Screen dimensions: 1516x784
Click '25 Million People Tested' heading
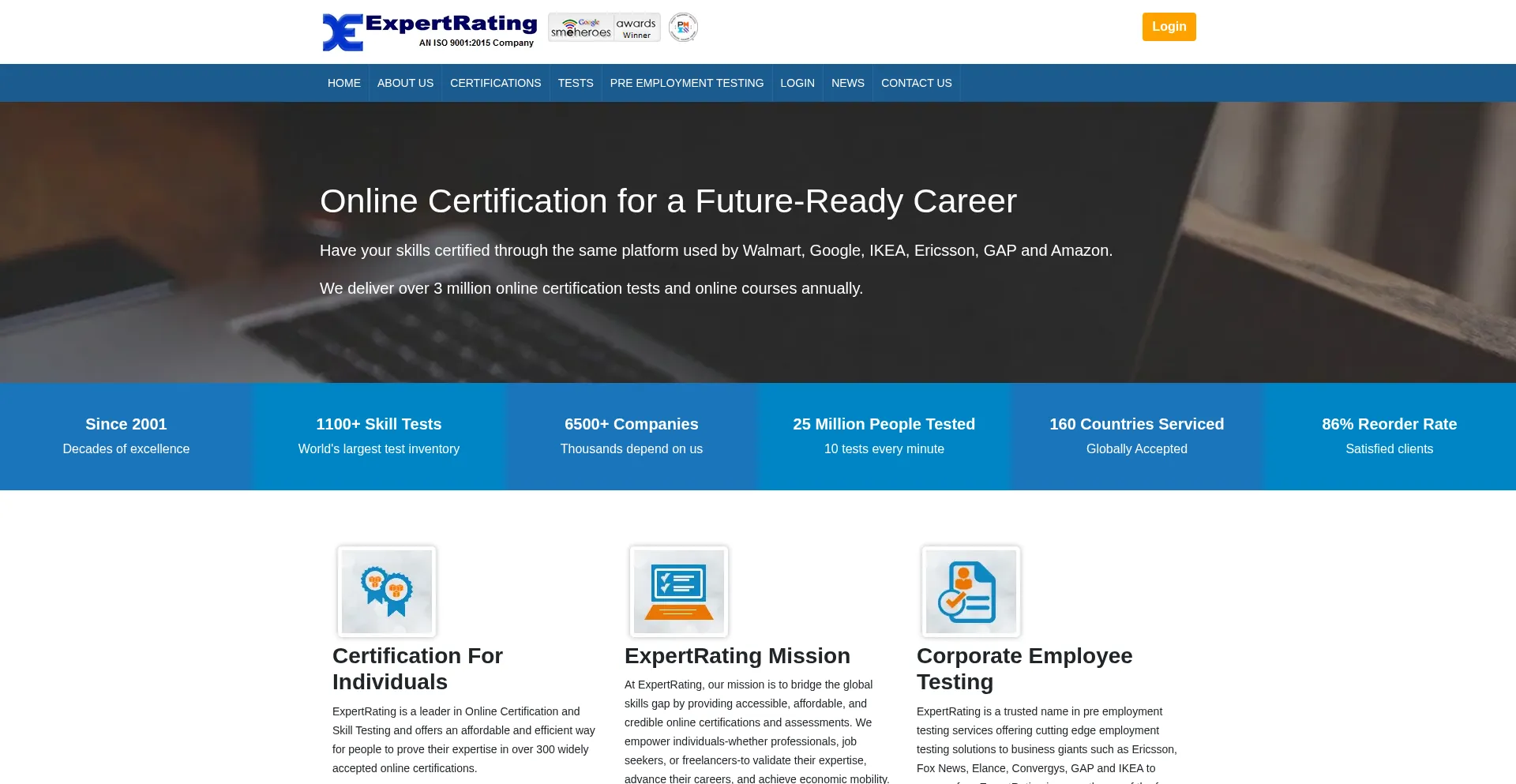pos(884,424)
